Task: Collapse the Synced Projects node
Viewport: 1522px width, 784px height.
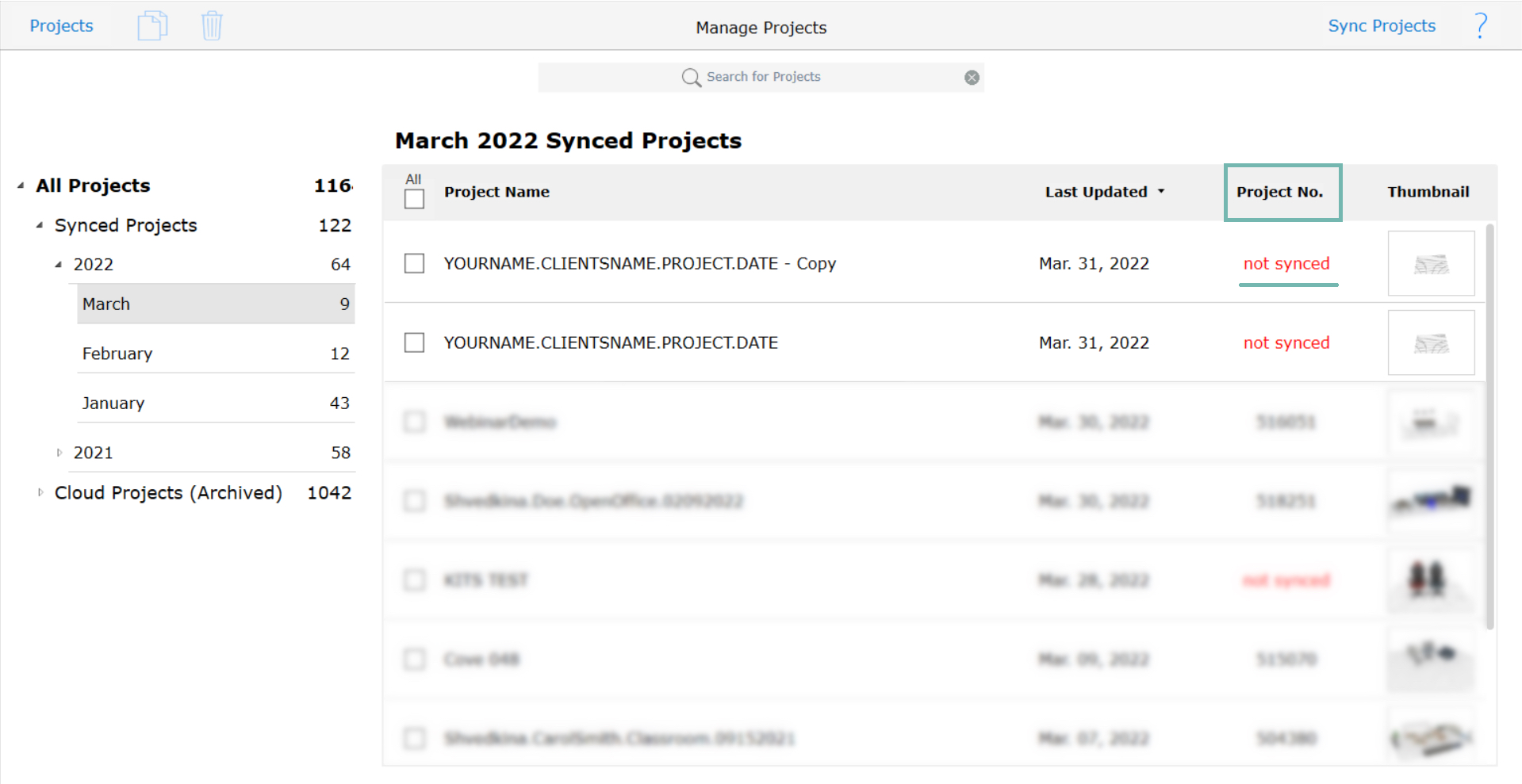Action: point(40,225)
